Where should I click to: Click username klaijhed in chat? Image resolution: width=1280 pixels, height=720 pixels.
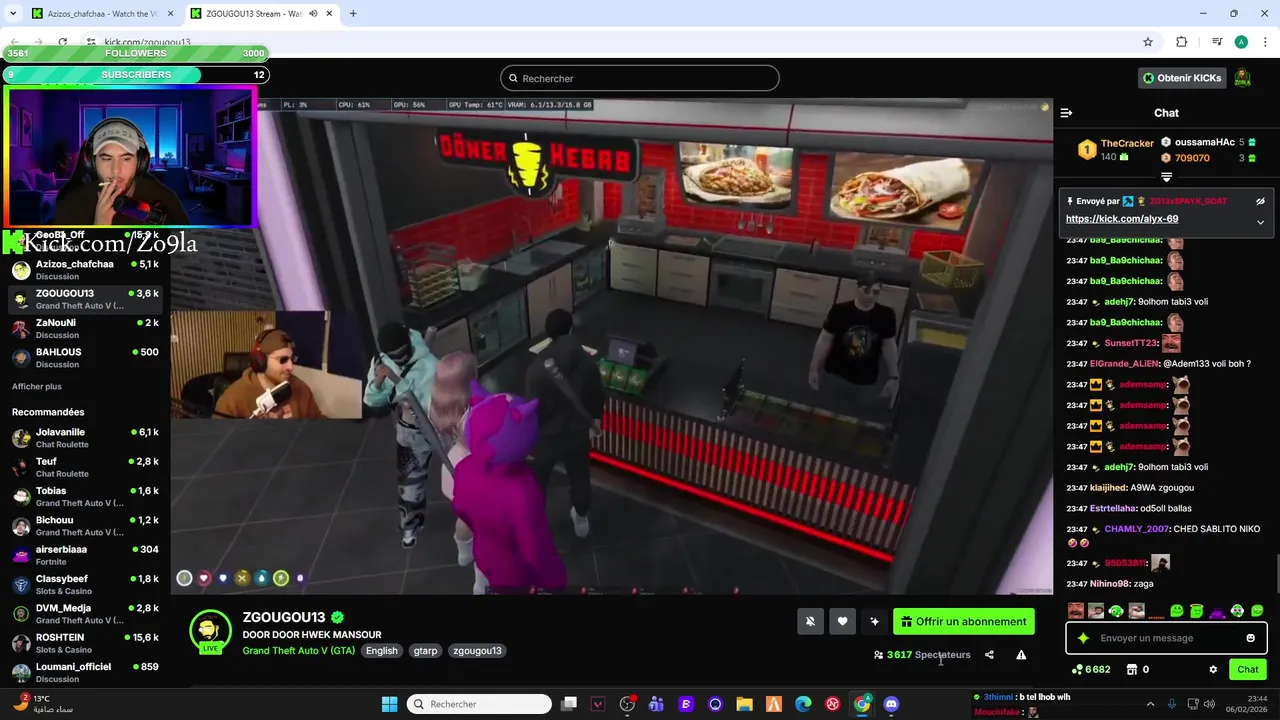click(1108, 488)
